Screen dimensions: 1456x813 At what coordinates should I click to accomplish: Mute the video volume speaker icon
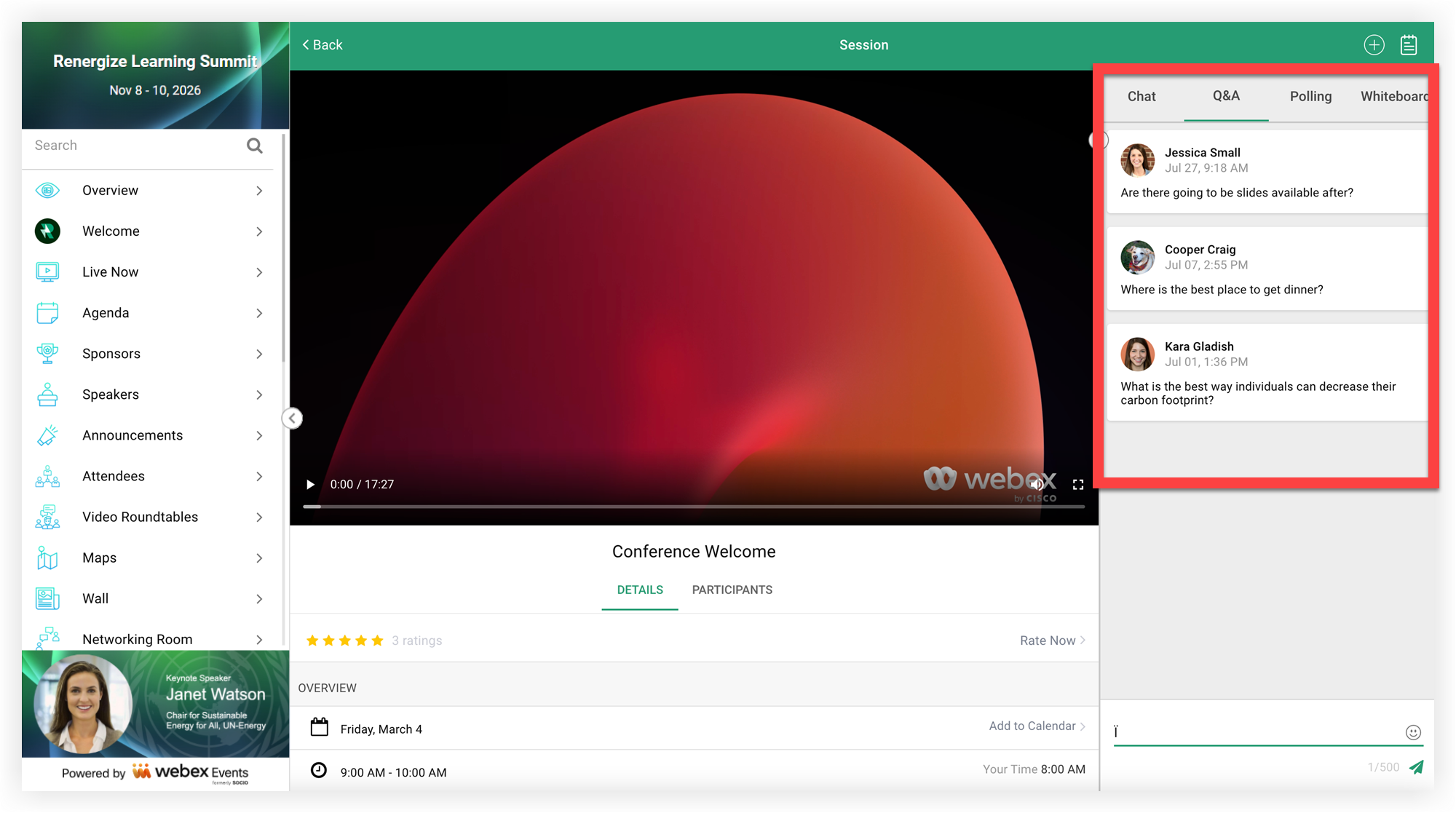pyautogui.click(x=1037, y=484)
